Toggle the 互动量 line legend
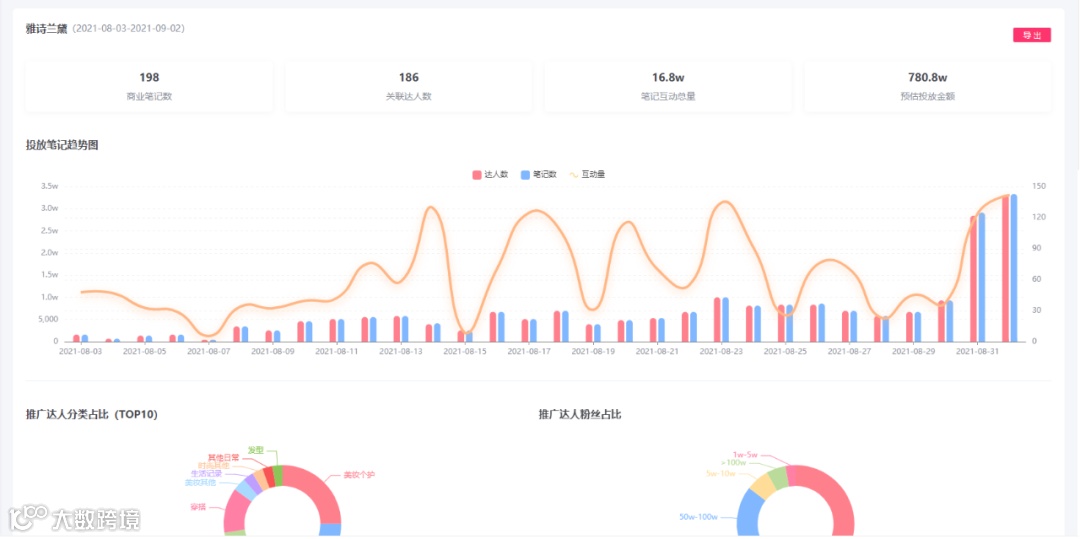Viewport: 1080px width, 539px height. point(587,175)
